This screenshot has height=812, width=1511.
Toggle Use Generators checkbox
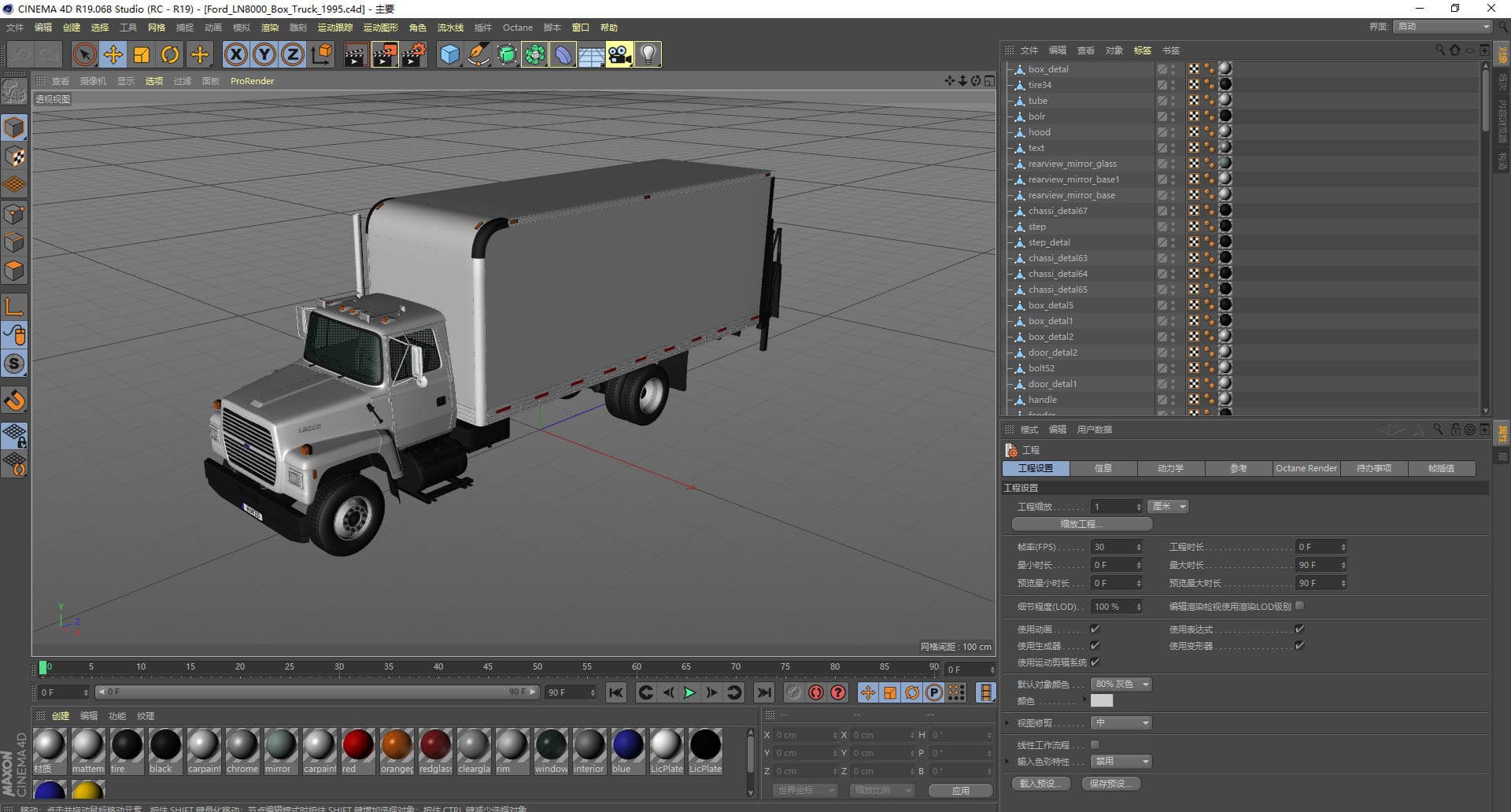(1095, 646)
